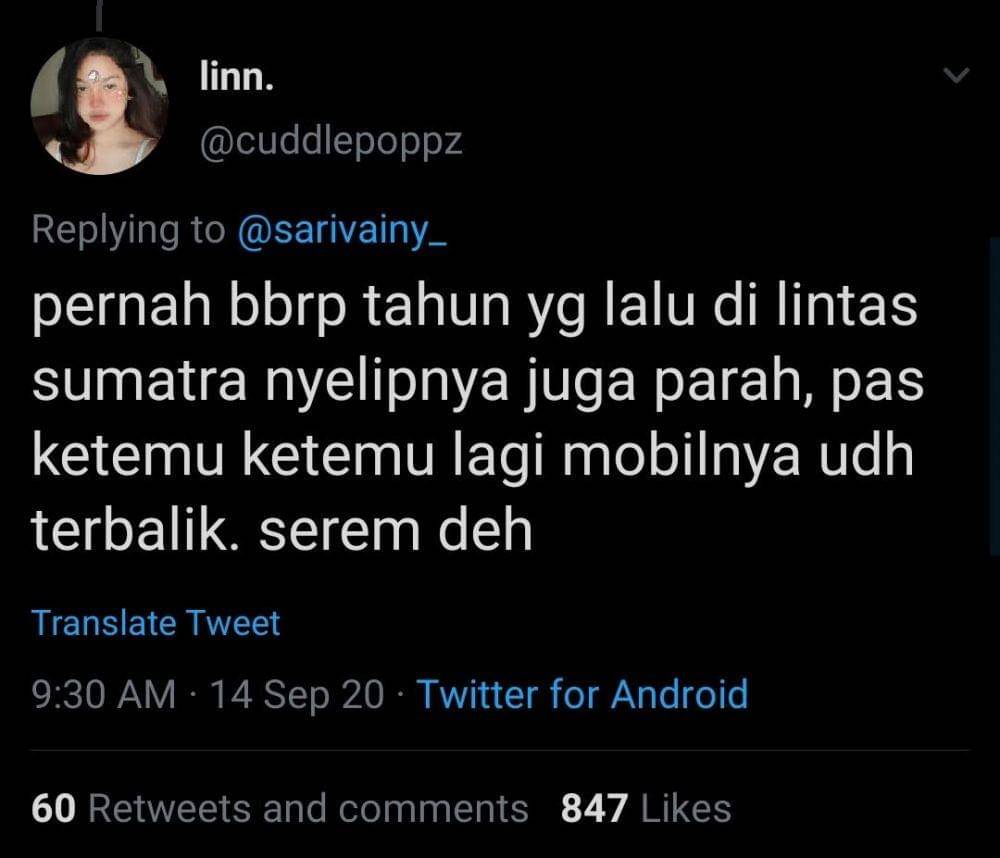1000x858 pixels.
Task: Click the Replying to label
Action: click(128, 230)
